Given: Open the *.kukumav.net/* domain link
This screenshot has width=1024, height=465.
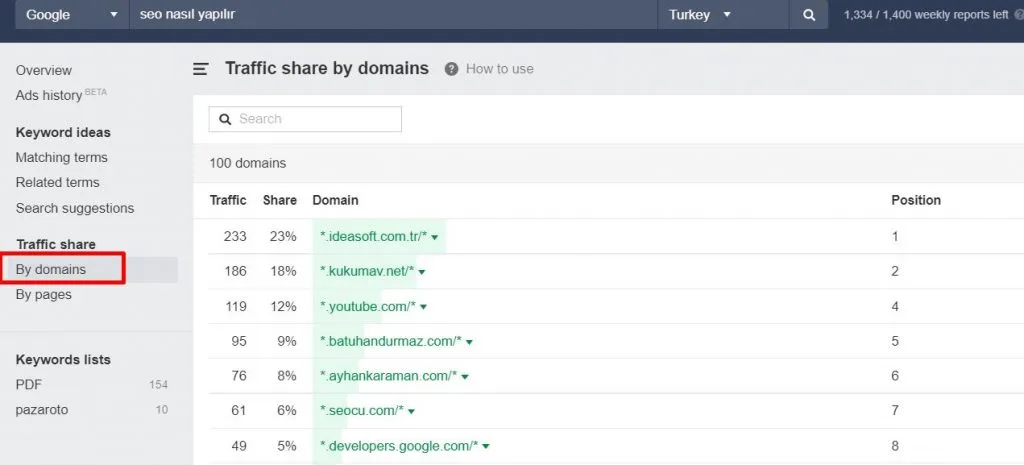Looking at the screenshot, I should 367,271.
